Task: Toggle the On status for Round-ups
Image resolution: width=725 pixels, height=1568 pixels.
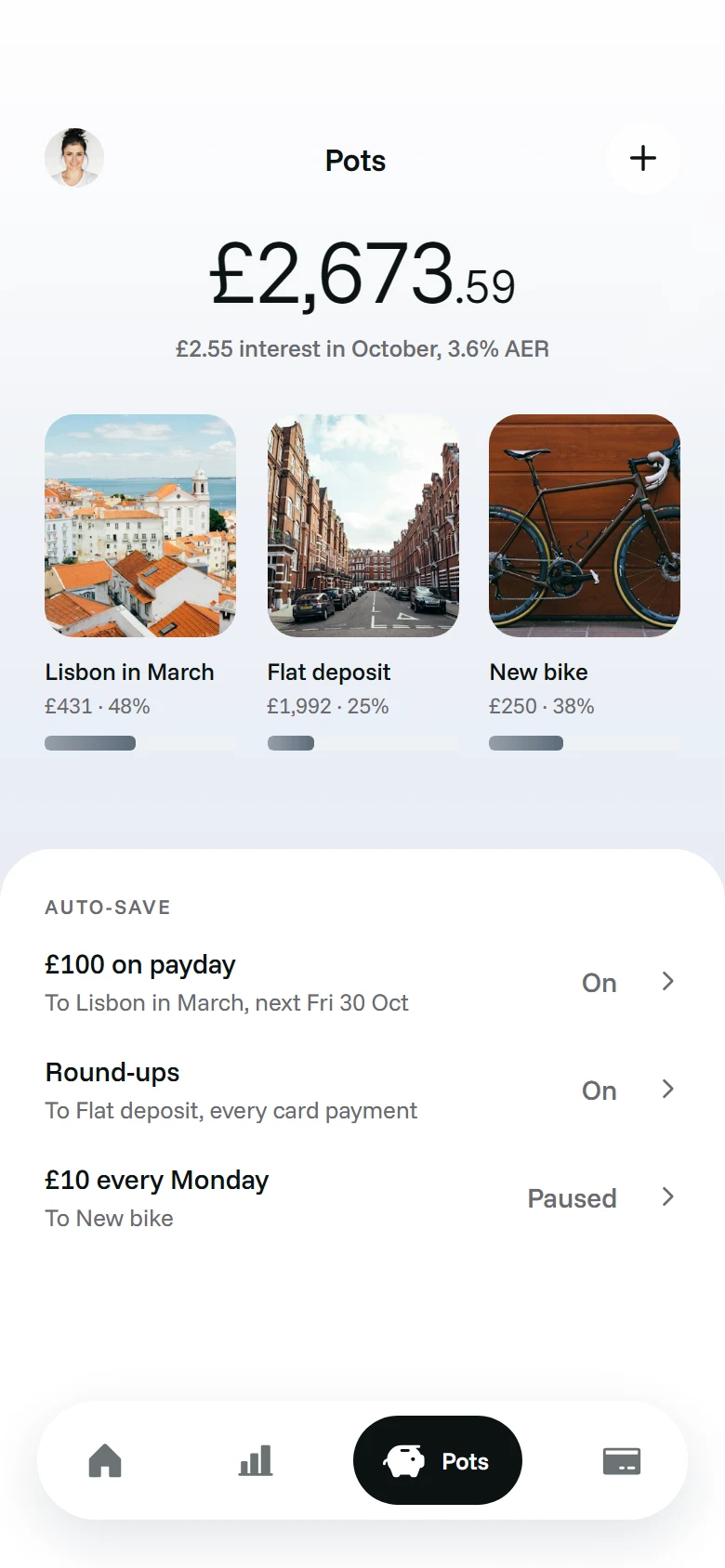Action: tap(600, 1091)
